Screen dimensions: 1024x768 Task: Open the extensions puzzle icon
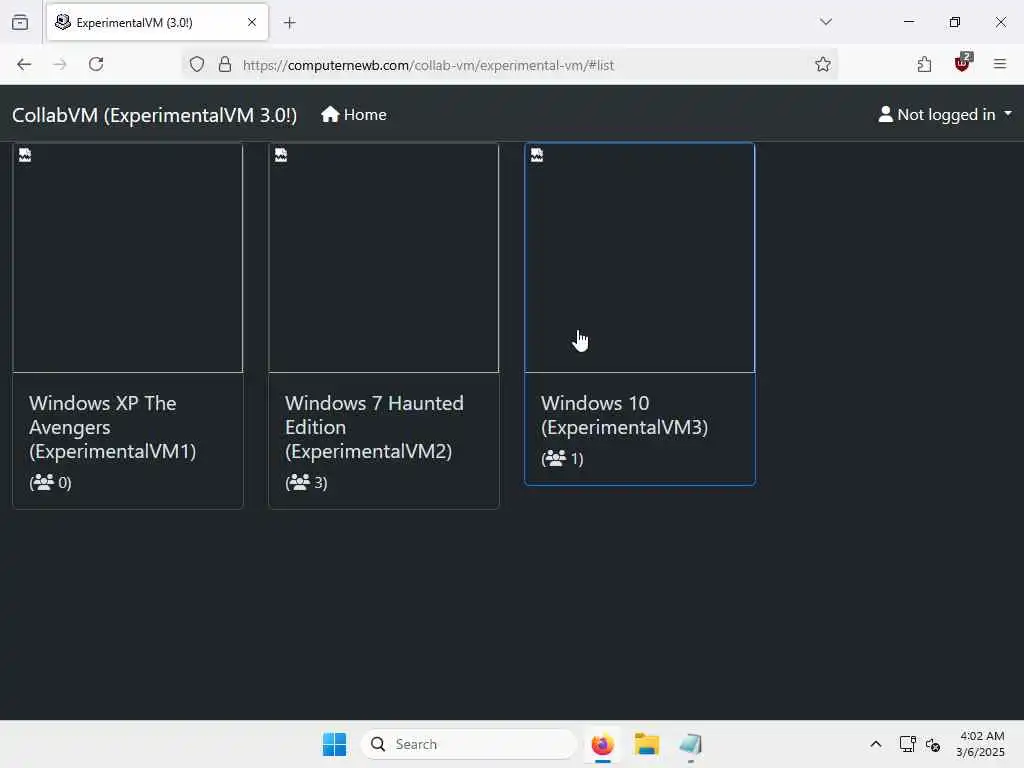(x=924, y=65)
